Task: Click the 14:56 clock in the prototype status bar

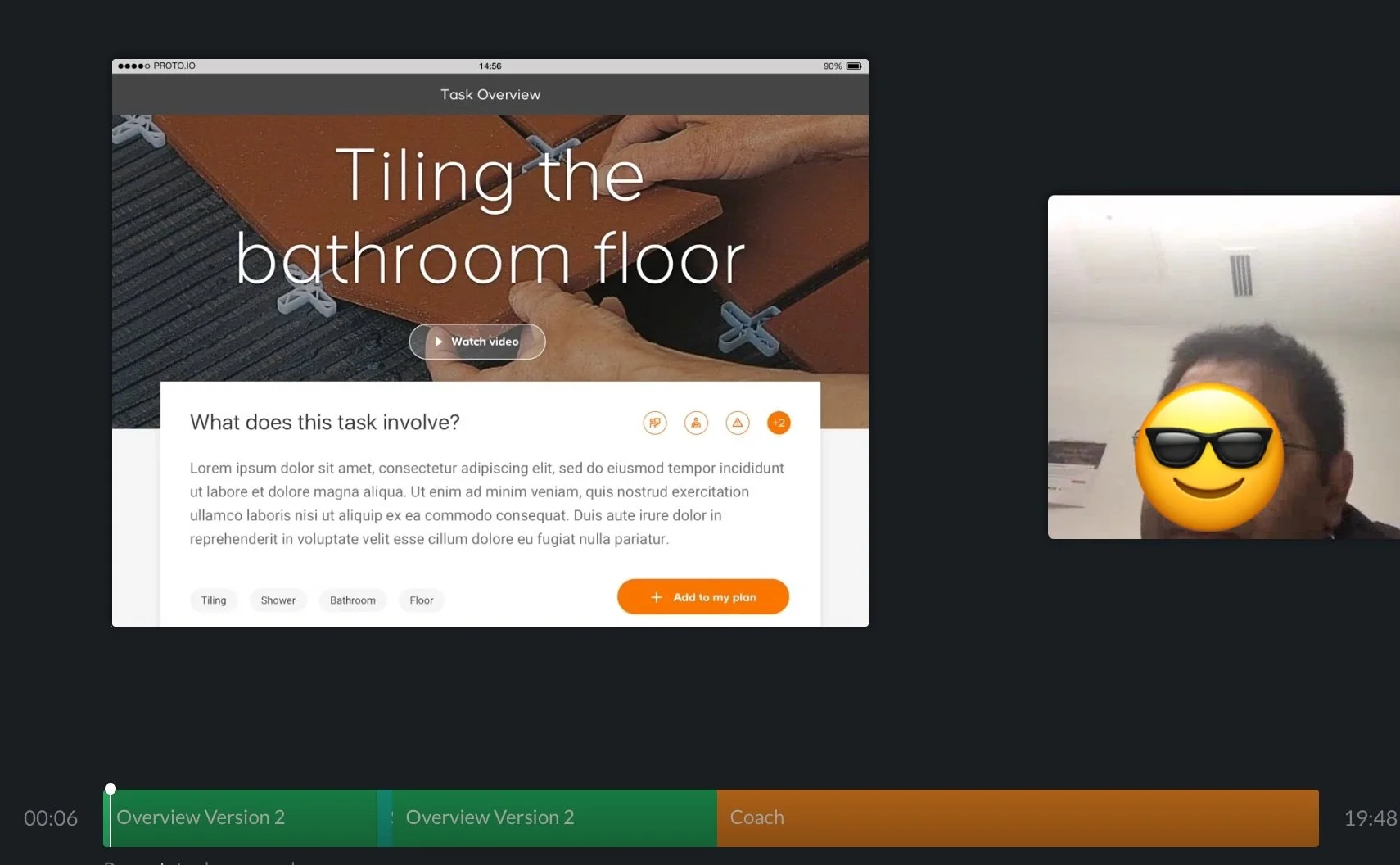Action: point(490,66)
